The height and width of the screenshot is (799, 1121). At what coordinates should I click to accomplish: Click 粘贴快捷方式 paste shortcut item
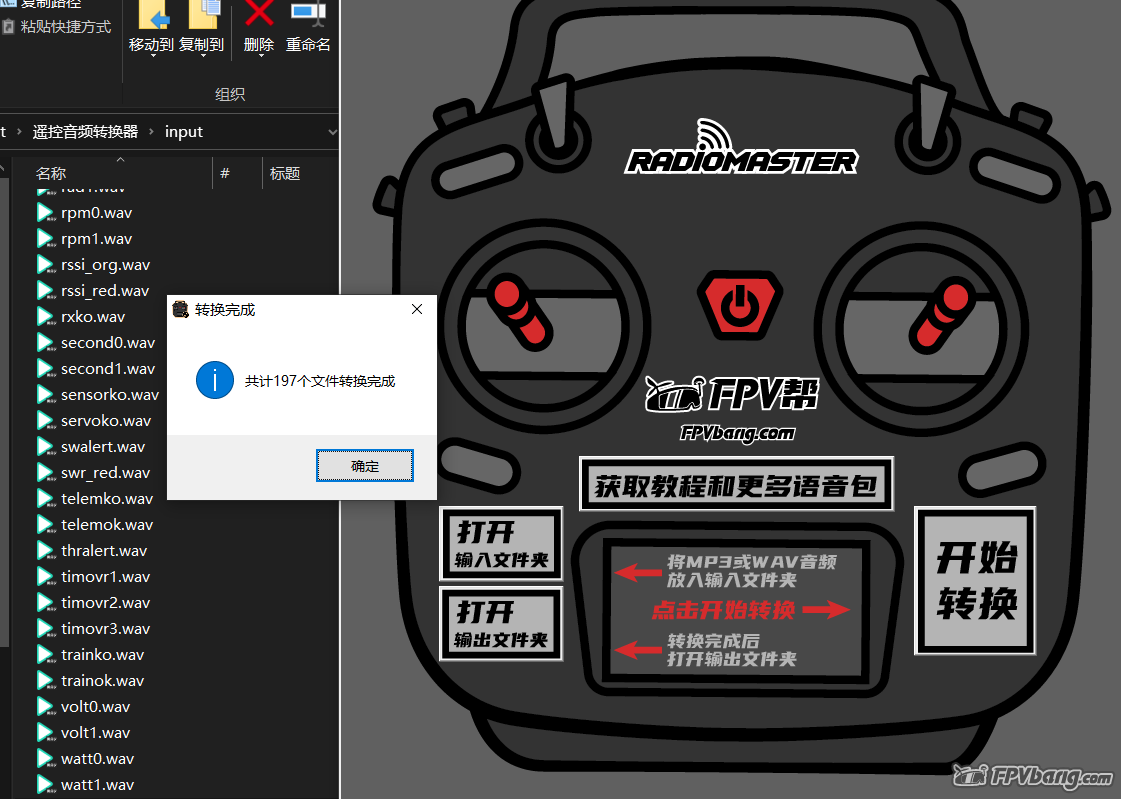point(57,27)
